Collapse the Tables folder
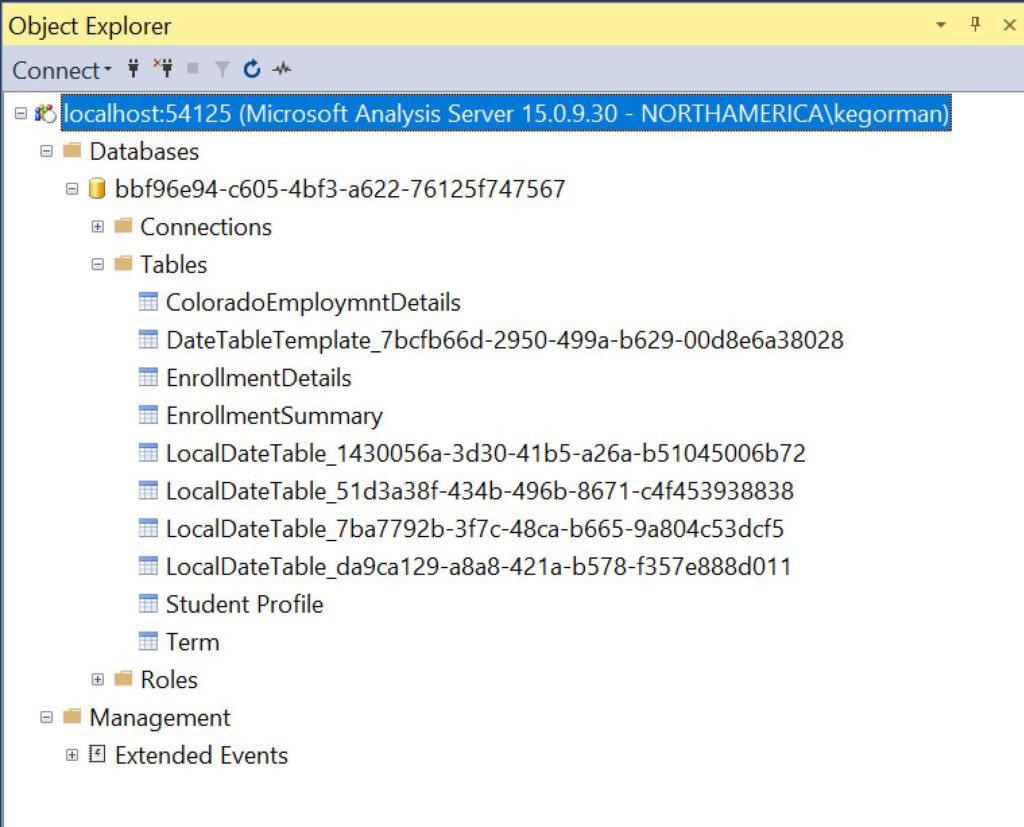Image resolution: width=1024 pixels, height=827 pixels. point(97,265)
